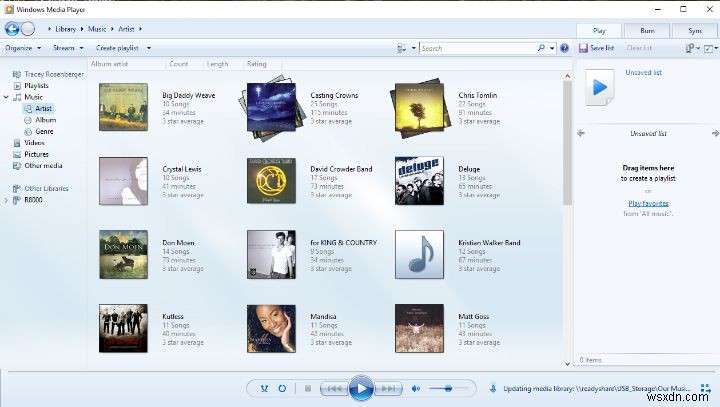The width and height of the screenshot is (720, 407).
Task: Open the list pane device options icon
Action: pyautogui.click(x=692, y=48)
